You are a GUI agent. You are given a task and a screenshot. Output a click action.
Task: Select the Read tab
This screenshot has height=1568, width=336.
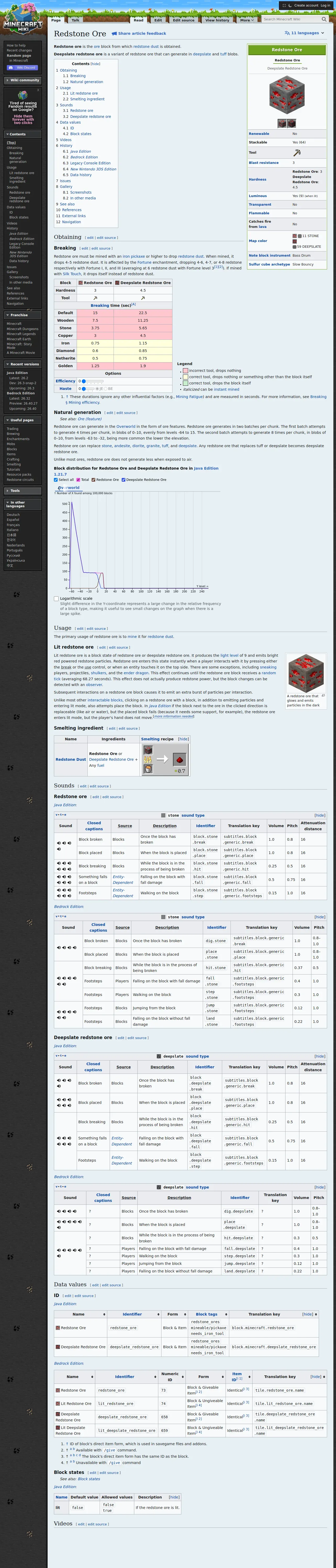click(x=138, y=20)
